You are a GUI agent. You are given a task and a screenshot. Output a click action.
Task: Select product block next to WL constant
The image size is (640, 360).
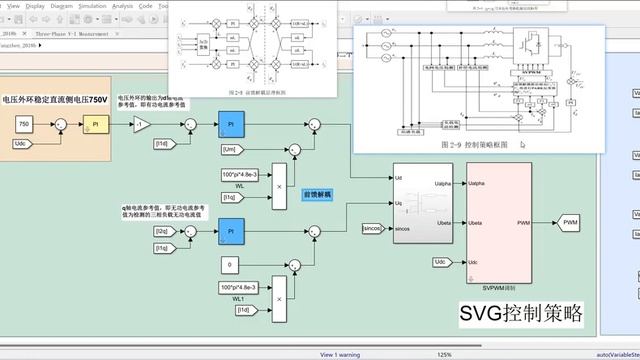click(279, 187)
